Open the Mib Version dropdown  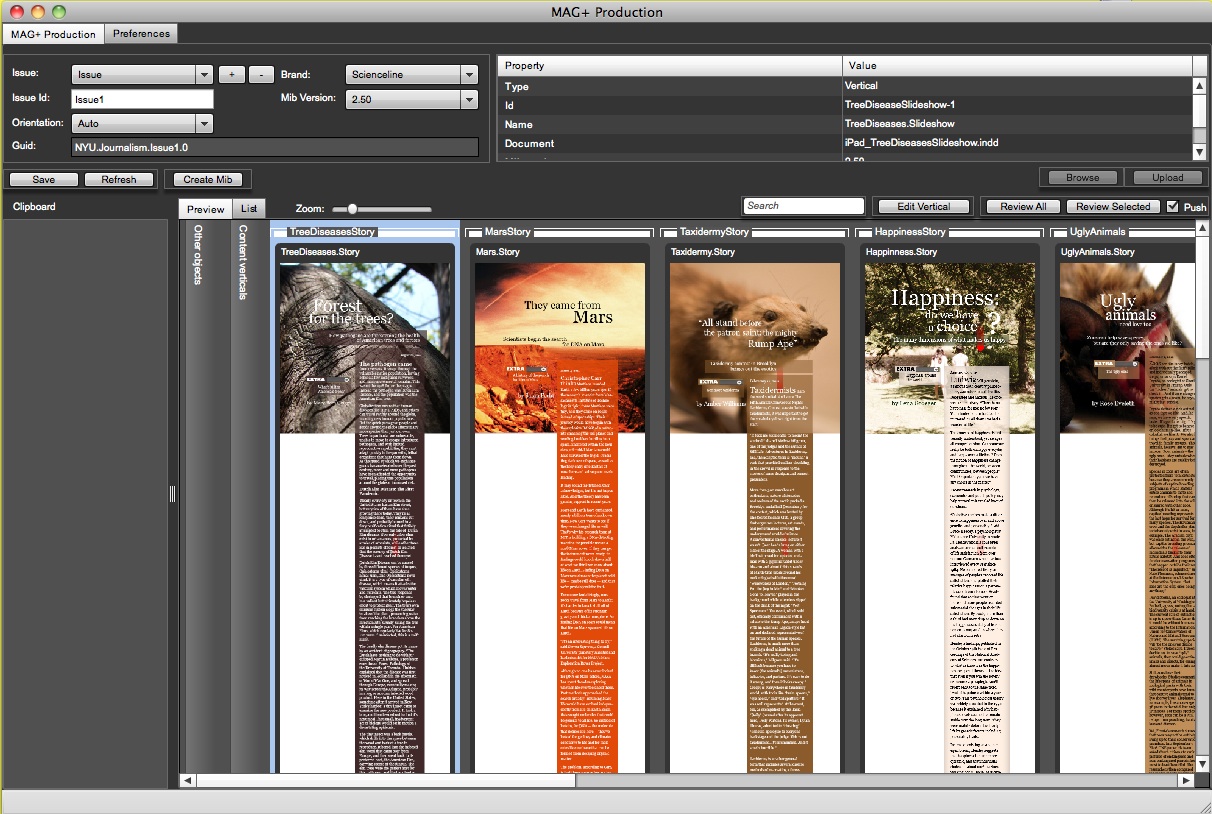click(x=412, y=99)
